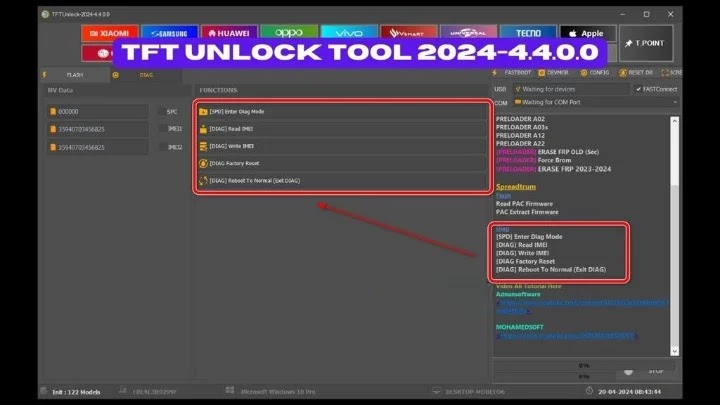The image size is (720, 405).
Task: Run [DIAG Factory Reset function
Action: point(342,163)
